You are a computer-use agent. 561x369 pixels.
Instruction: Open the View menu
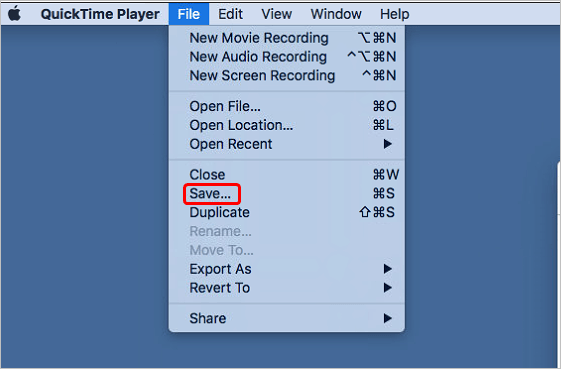[277, 14]
